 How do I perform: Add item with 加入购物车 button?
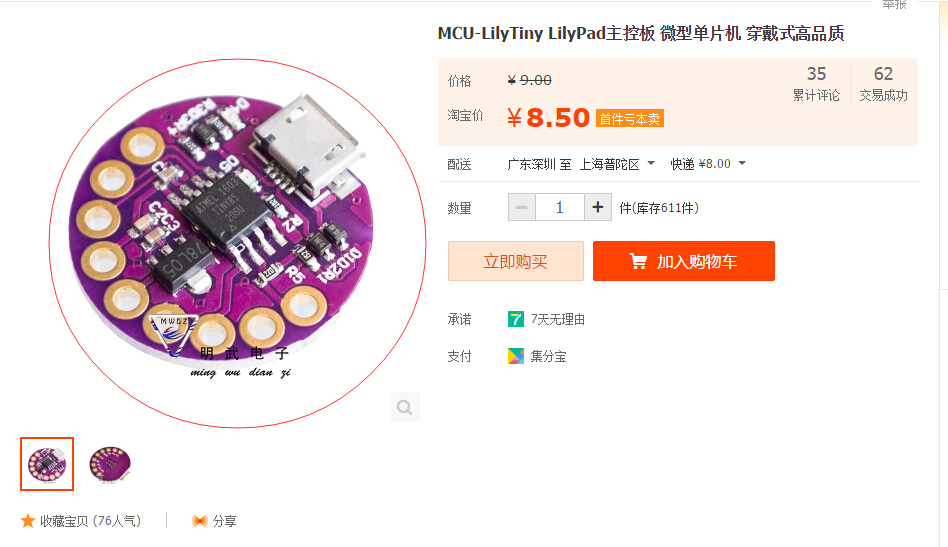click(x=684, y=261)
